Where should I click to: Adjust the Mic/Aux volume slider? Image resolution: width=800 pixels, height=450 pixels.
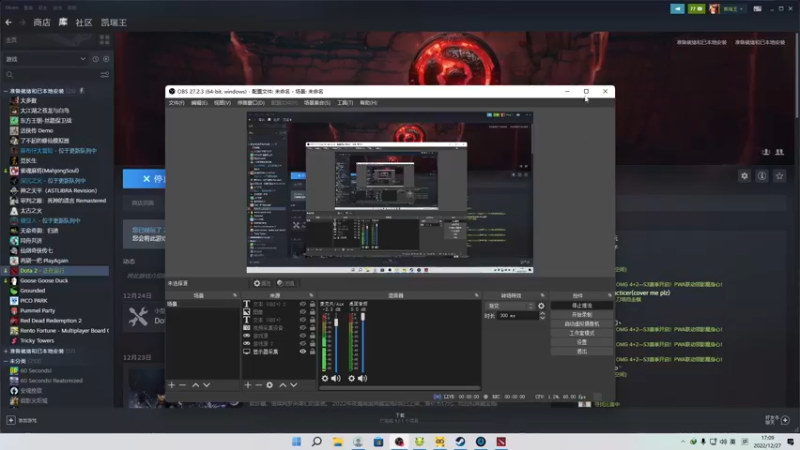336,322
